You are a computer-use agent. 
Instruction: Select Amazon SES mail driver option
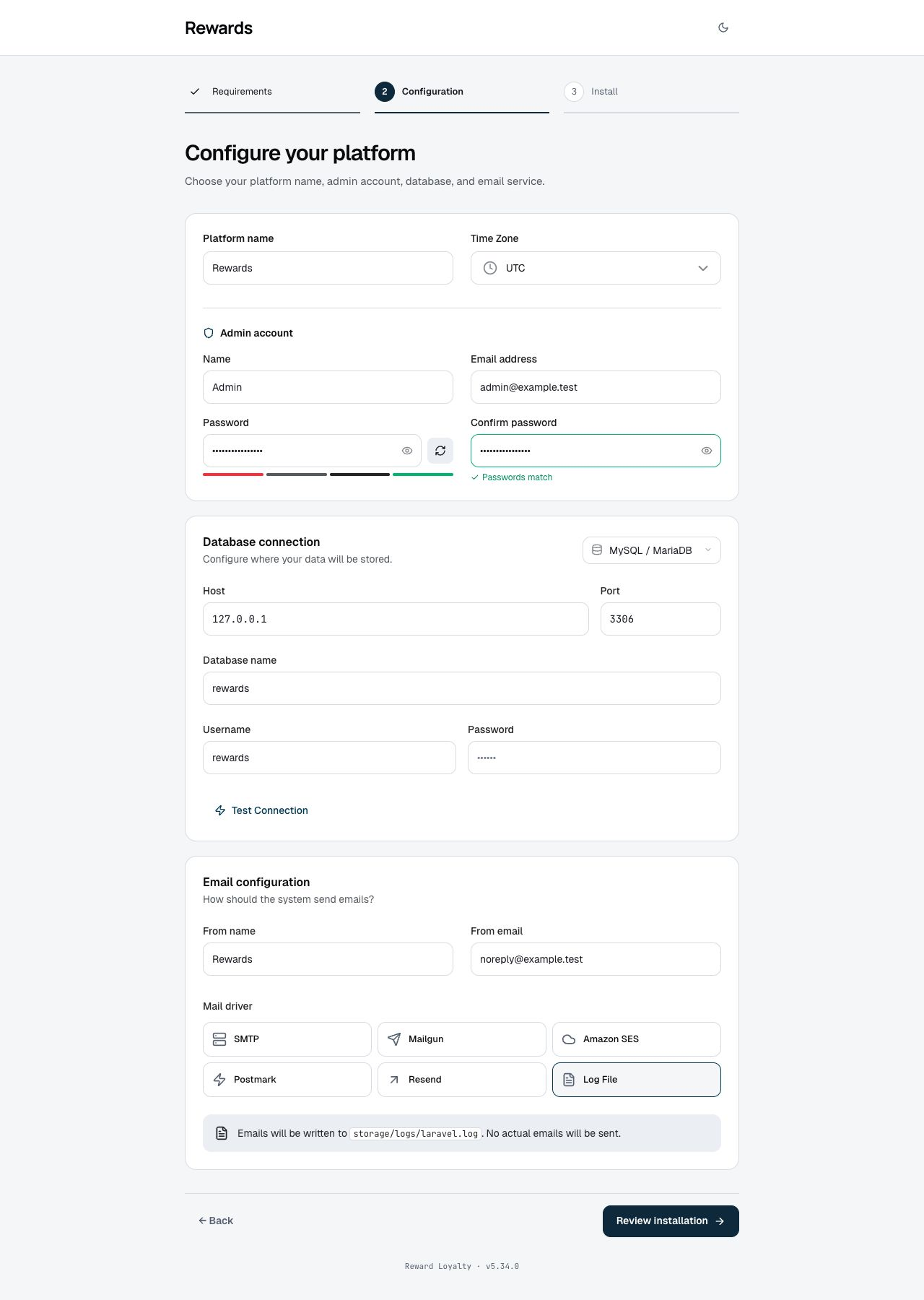click(637, 1039)
